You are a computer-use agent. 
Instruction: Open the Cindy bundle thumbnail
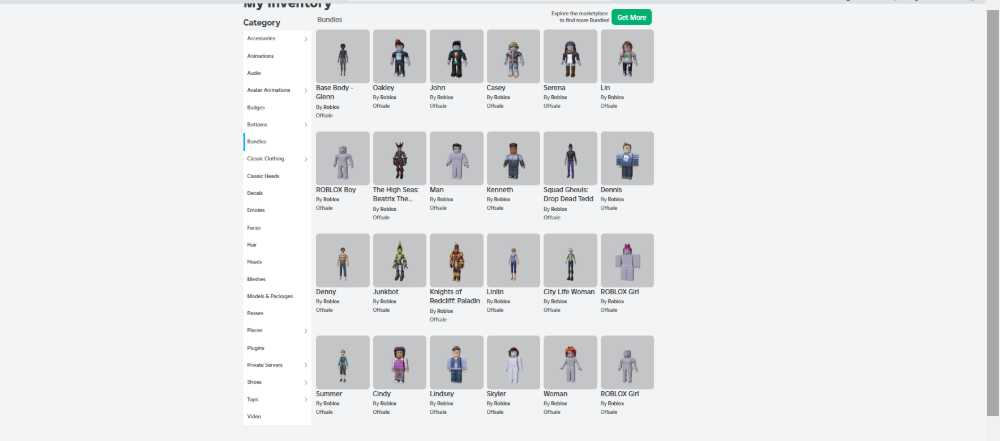pyautogui.click(x=399, y=363)
